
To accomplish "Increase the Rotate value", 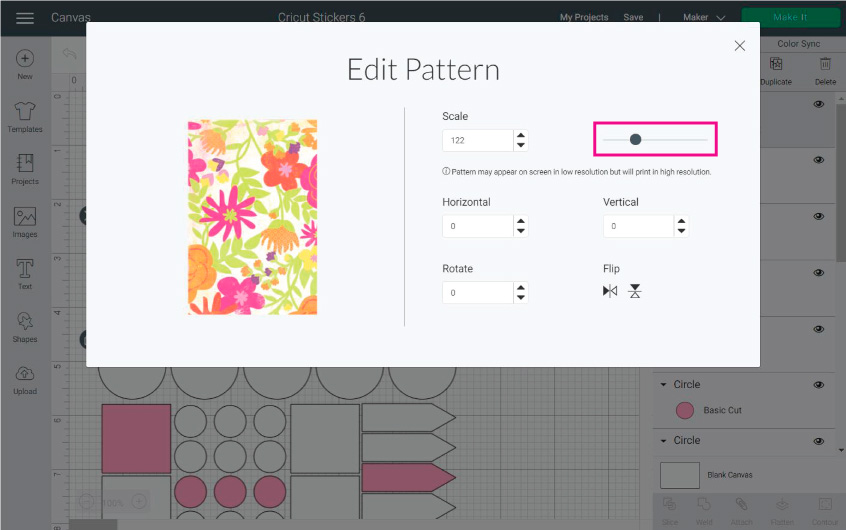I will click(521, 287).
